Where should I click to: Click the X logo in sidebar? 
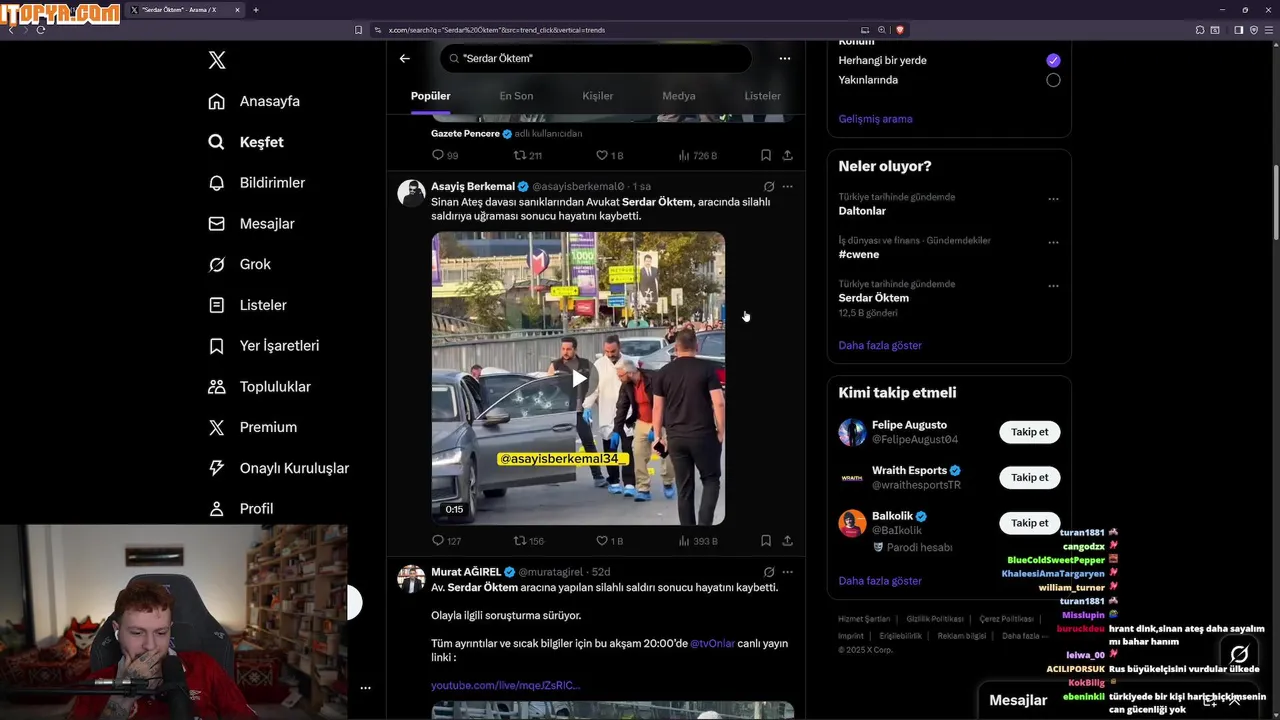tap(217, 60)
